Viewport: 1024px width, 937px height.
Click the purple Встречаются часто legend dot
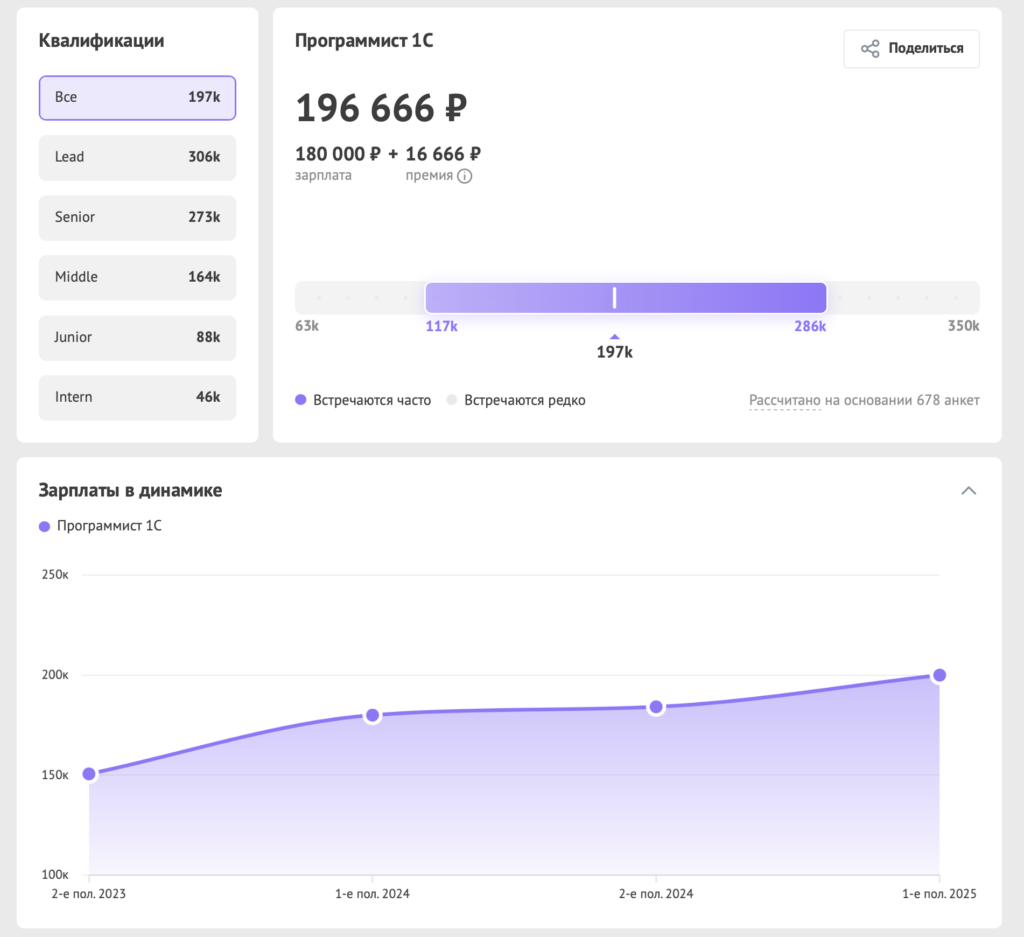300,400
